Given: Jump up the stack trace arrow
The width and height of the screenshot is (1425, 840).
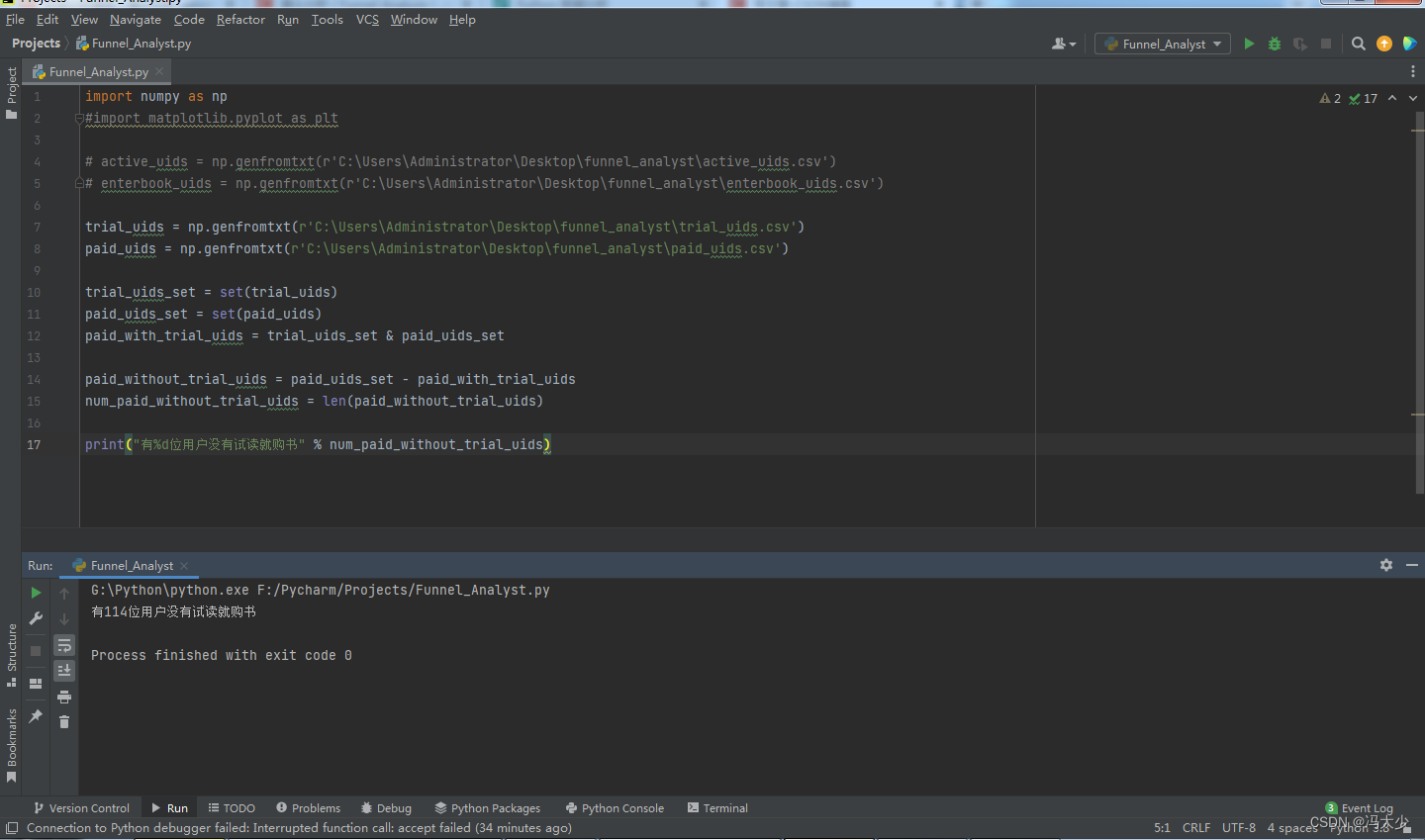Looking at the screenshot, I should point(64,593).
